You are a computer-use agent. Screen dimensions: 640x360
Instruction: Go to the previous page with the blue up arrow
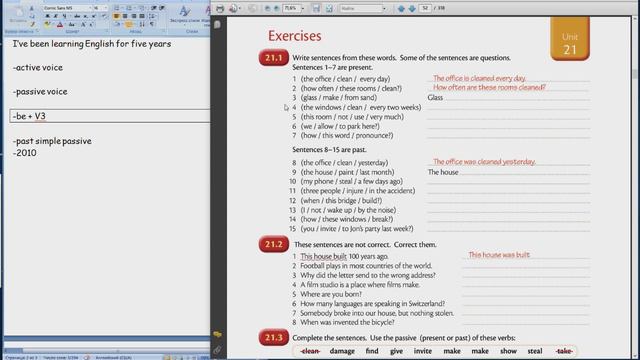401,8
